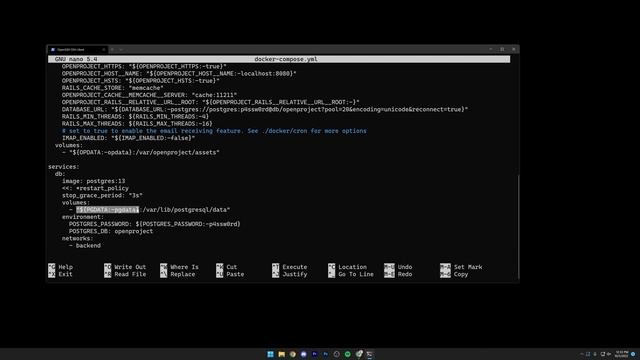The width and height of the screenshot is (640, 360).
Task: Click the POSTGRES_PASSWORD line
Action: coord(155,224)
